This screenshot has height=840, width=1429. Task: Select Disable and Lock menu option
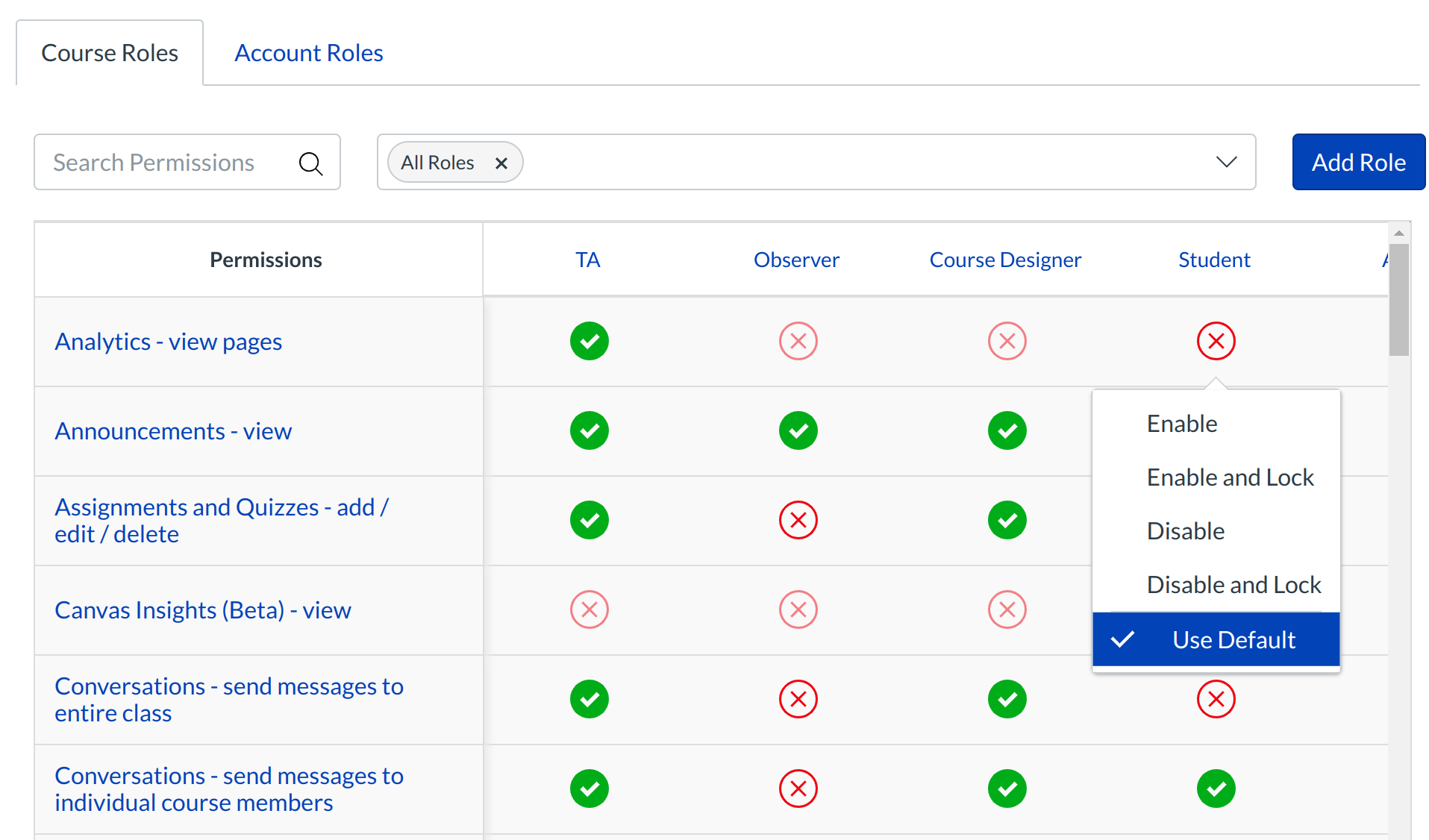pyautogui.click(x=1233, y=585)
